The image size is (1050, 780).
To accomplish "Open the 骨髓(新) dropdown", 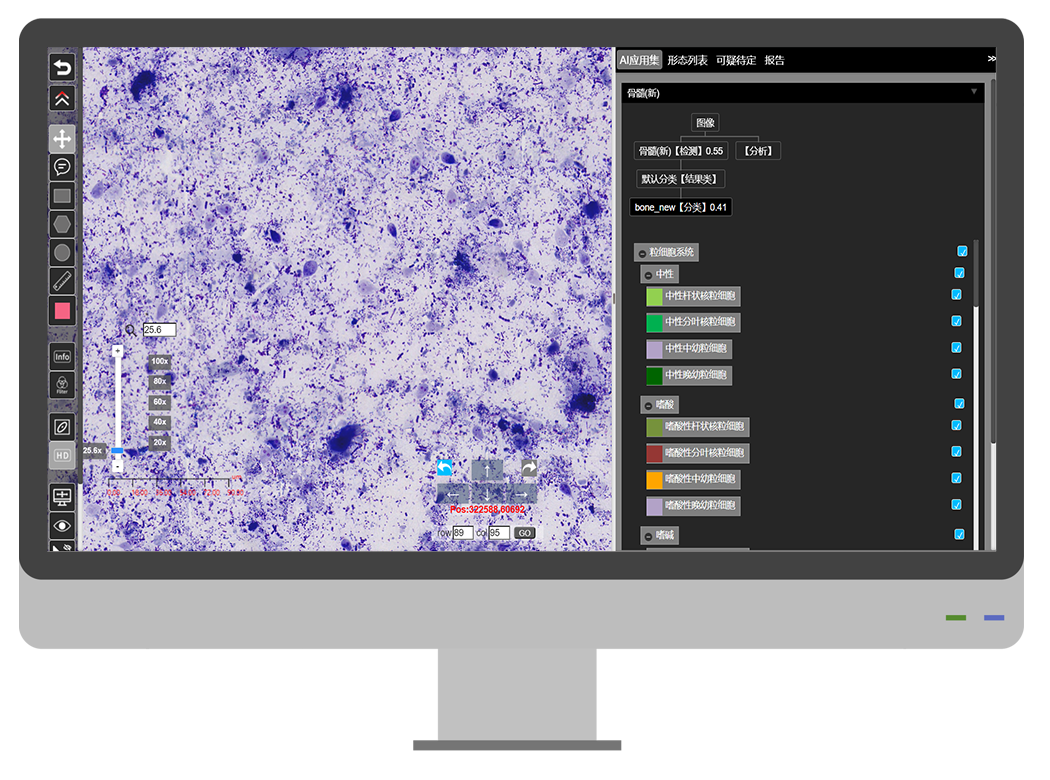I will (x=974, y=92).
